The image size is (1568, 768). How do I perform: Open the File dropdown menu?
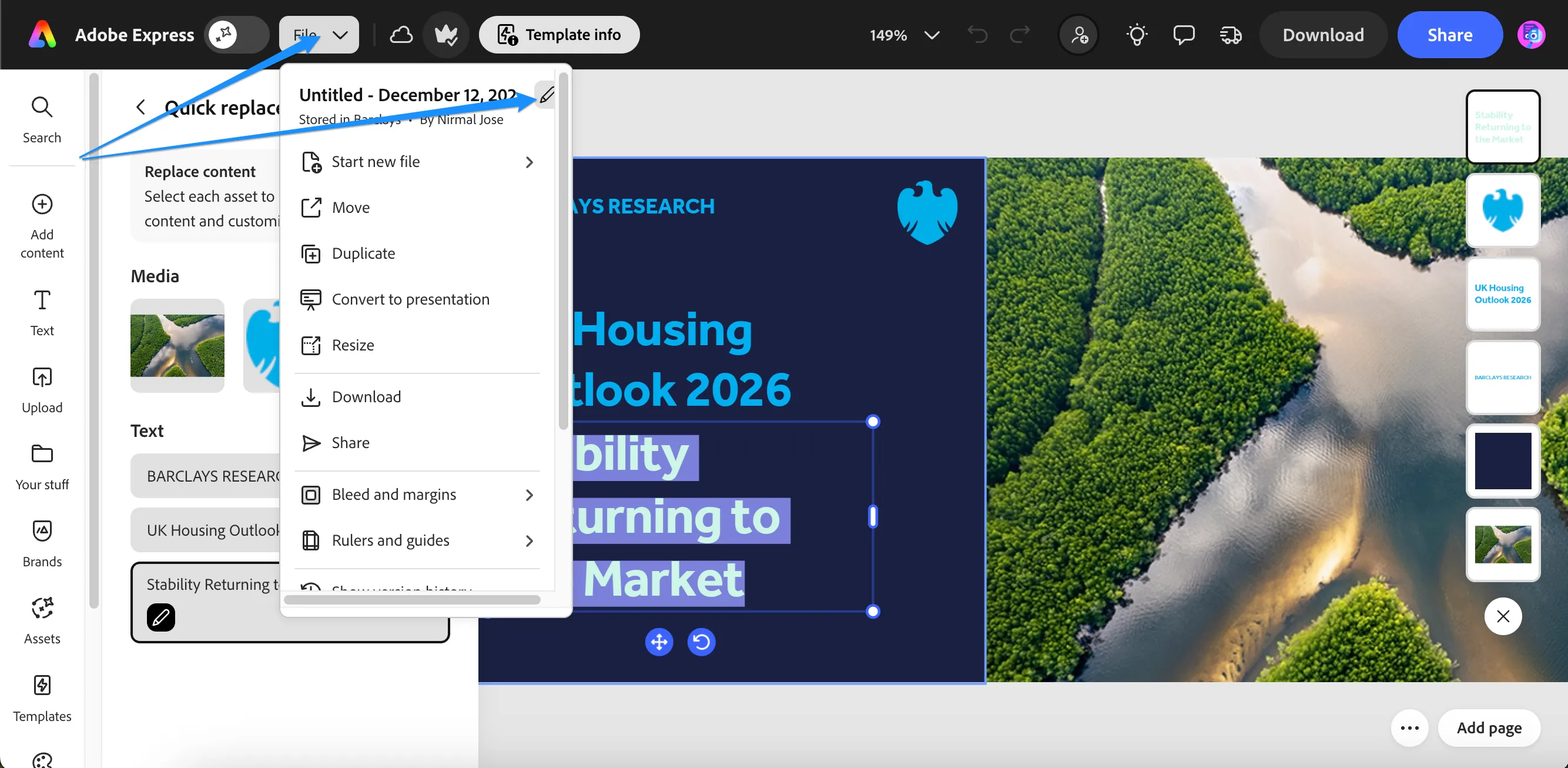click(319, 35)
